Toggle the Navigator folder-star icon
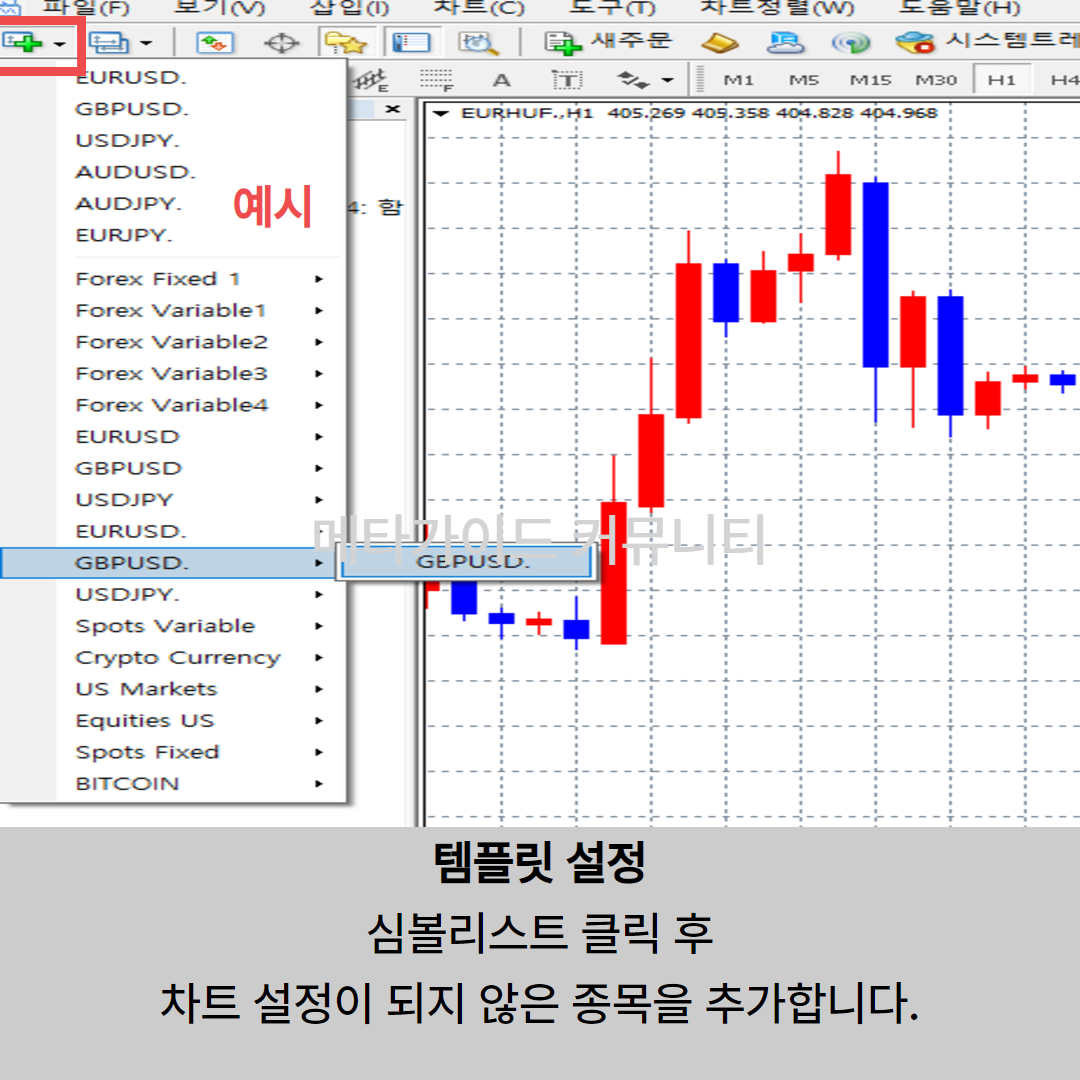The image size is (1080, 1080). pos(343,43)
